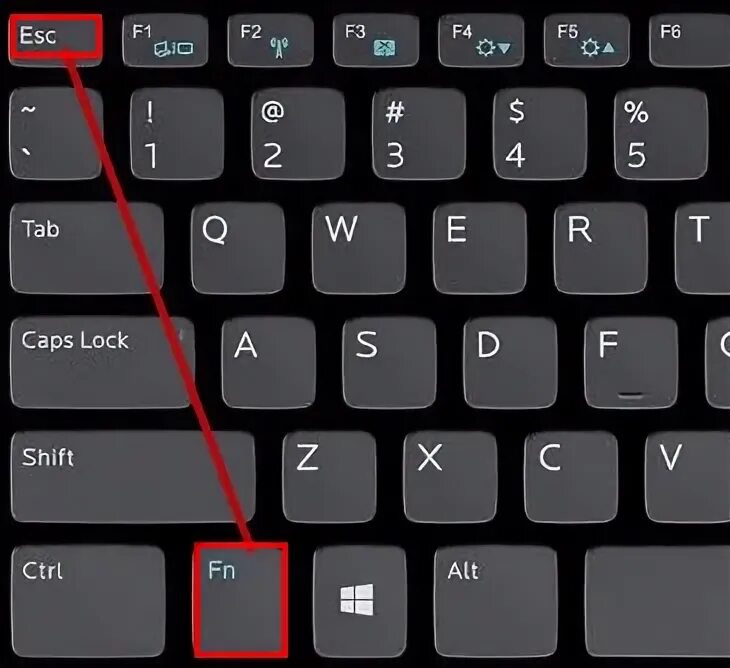Click the Q letter key
Viewport: 730px width, 668px height.
[x=238, y=248]
